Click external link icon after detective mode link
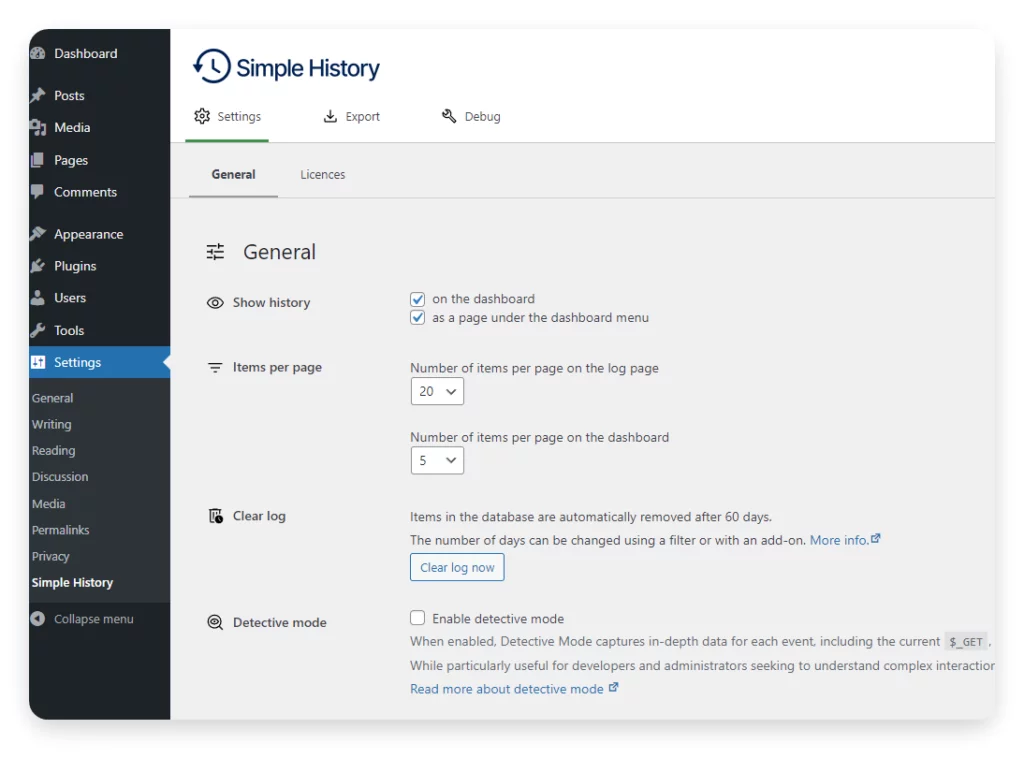 pos(613,687)
